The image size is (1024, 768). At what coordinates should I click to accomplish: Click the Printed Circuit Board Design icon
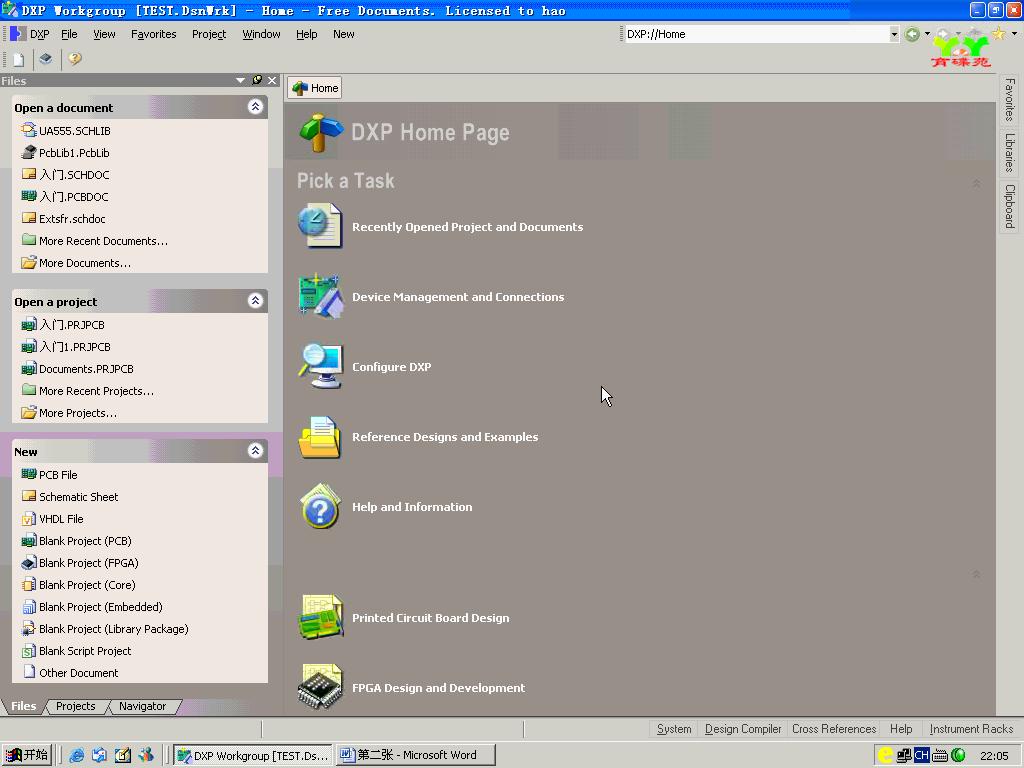click(x=320, y=616)
